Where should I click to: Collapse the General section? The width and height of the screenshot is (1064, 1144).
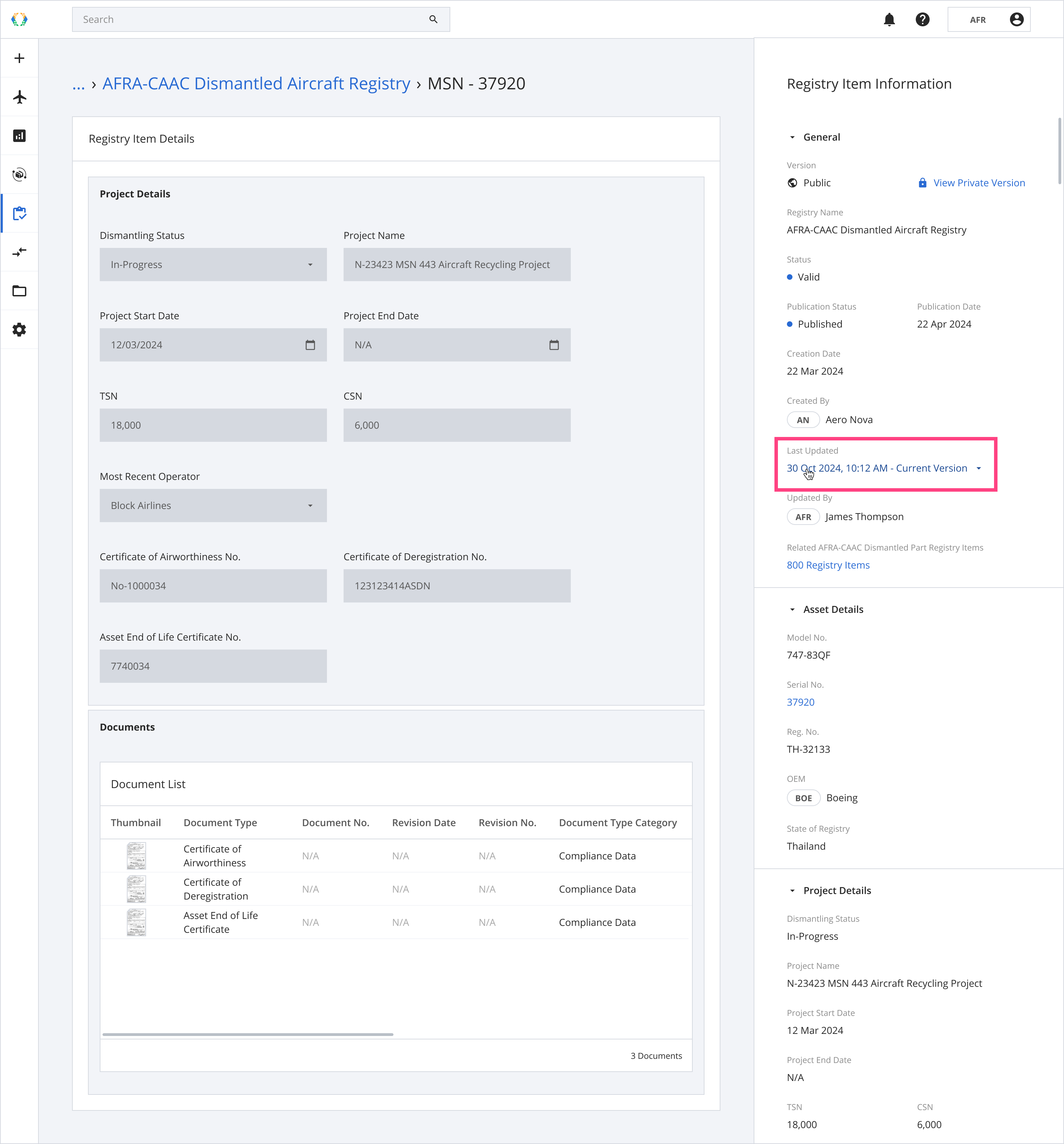[792, 137]
